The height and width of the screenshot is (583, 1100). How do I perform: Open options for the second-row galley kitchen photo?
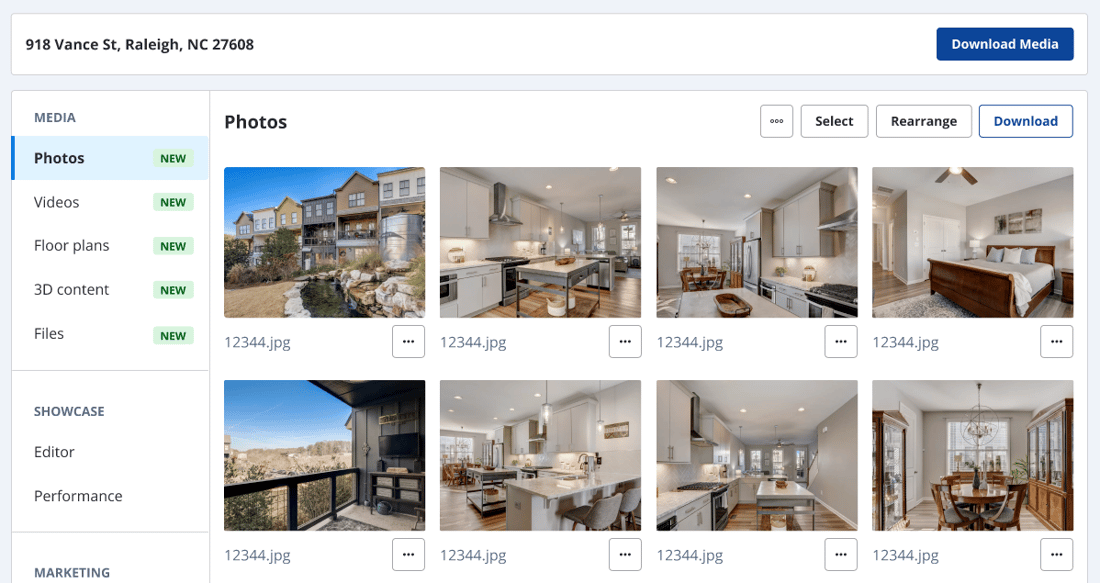coord(840,555)
